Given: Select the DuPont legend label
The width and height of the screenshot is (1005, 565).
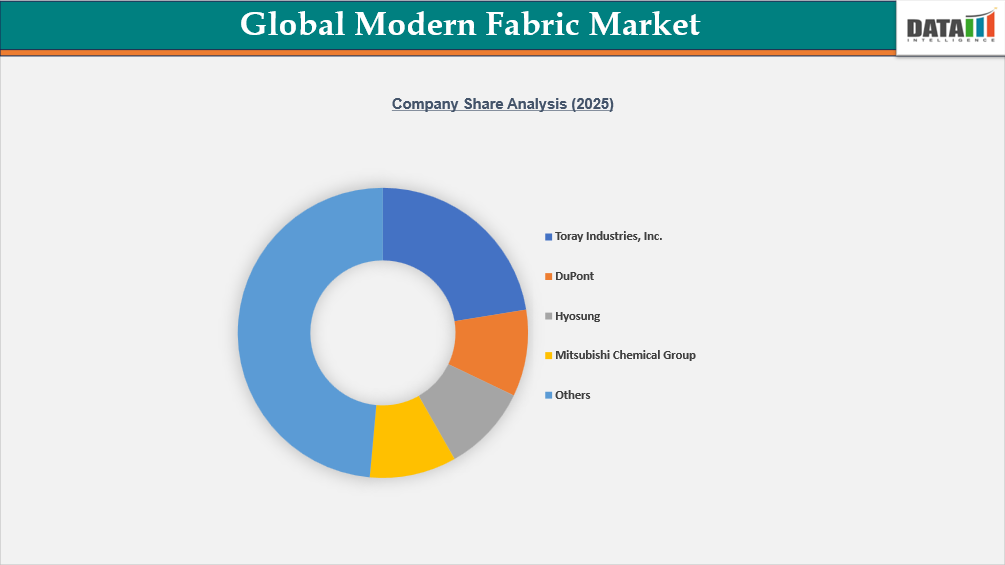Looking at the screenshot, I should [x=574, y=276].
